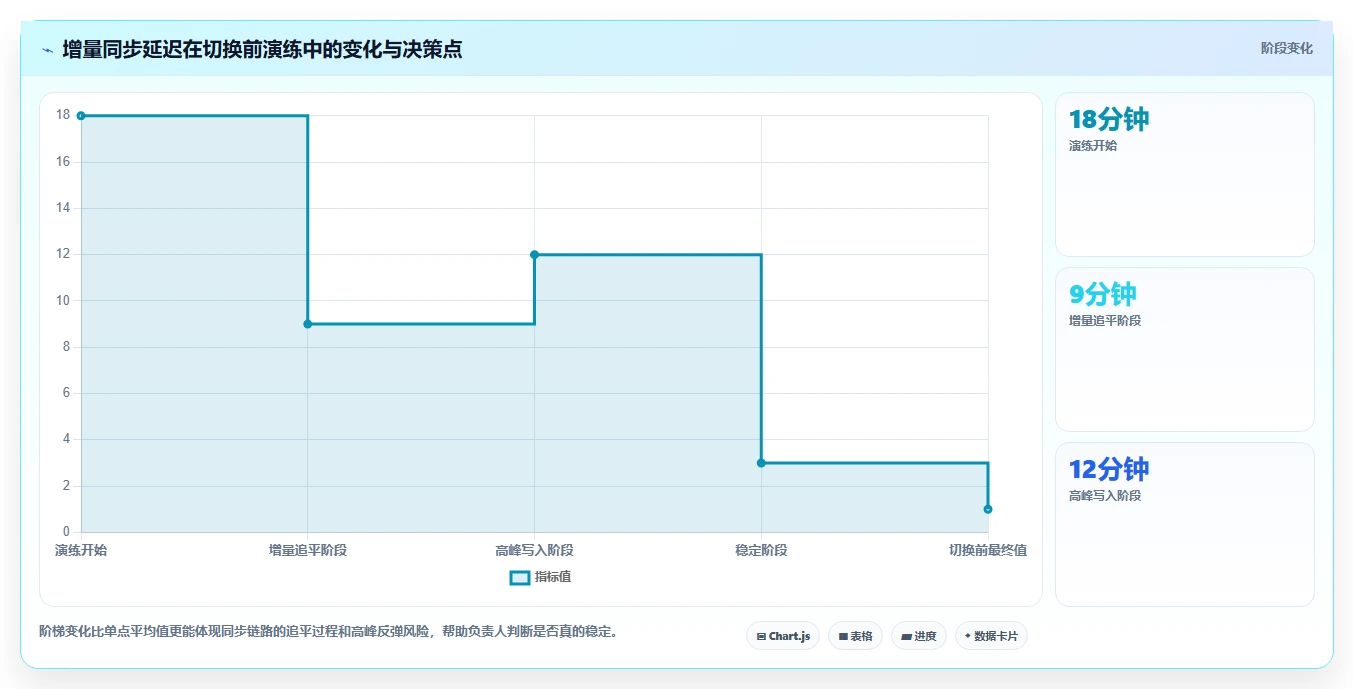This screenshot has width=1354, height=689.
Task: Click the data point at 高峰写入阶段
Action: pyautogui.click(x=534, y=254)
